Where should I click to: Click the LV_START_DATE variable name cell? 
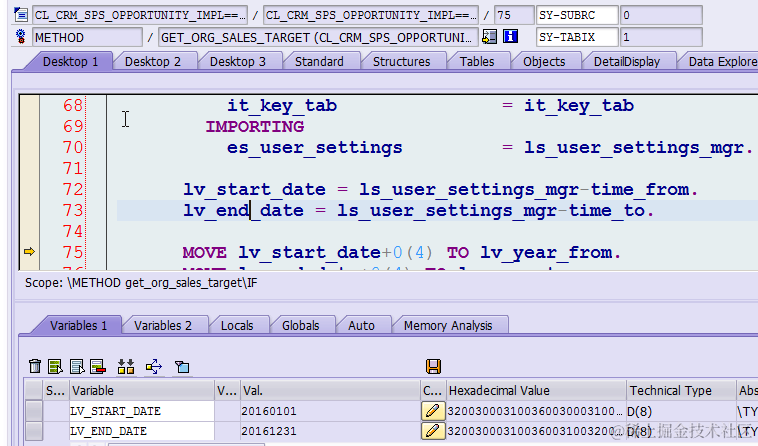click(142, 411)
